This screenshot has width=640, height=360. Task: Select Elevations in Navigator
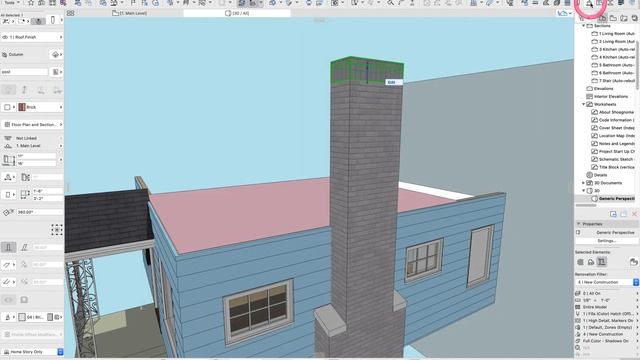tap(600, 89)
